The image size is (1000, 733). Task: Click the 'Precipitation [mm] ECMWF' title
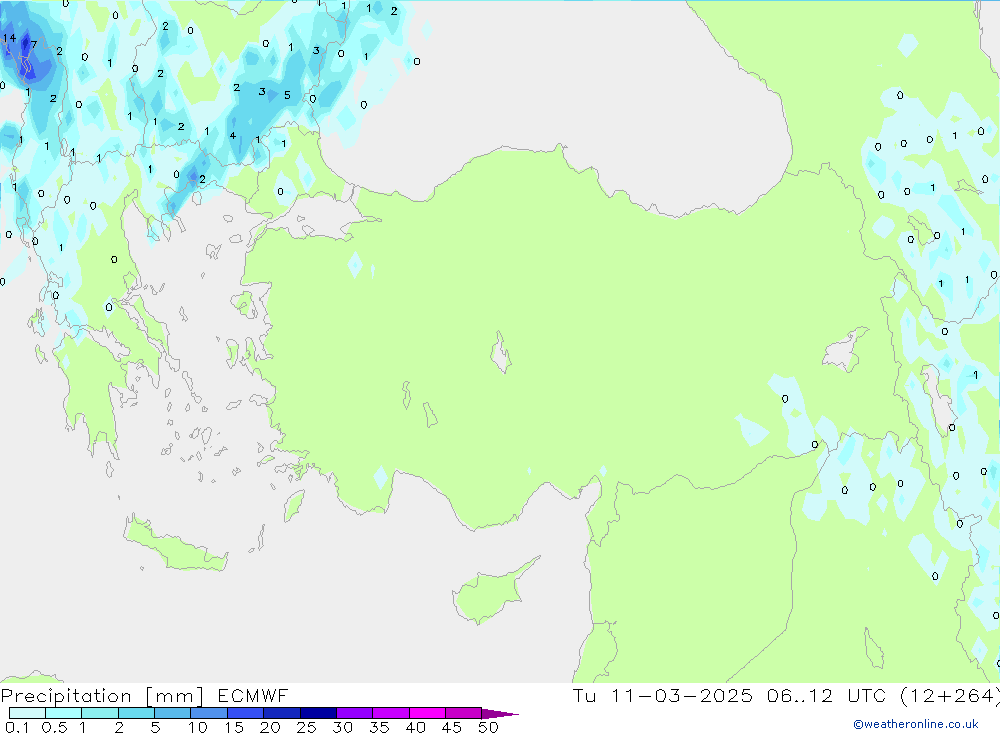(145, 695)
